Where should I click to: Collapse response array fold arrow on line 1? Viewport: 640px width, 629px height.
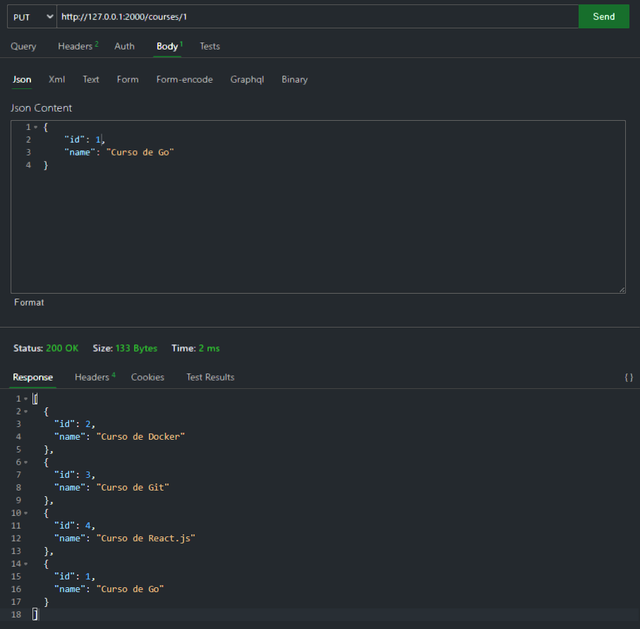coord(26,399)
